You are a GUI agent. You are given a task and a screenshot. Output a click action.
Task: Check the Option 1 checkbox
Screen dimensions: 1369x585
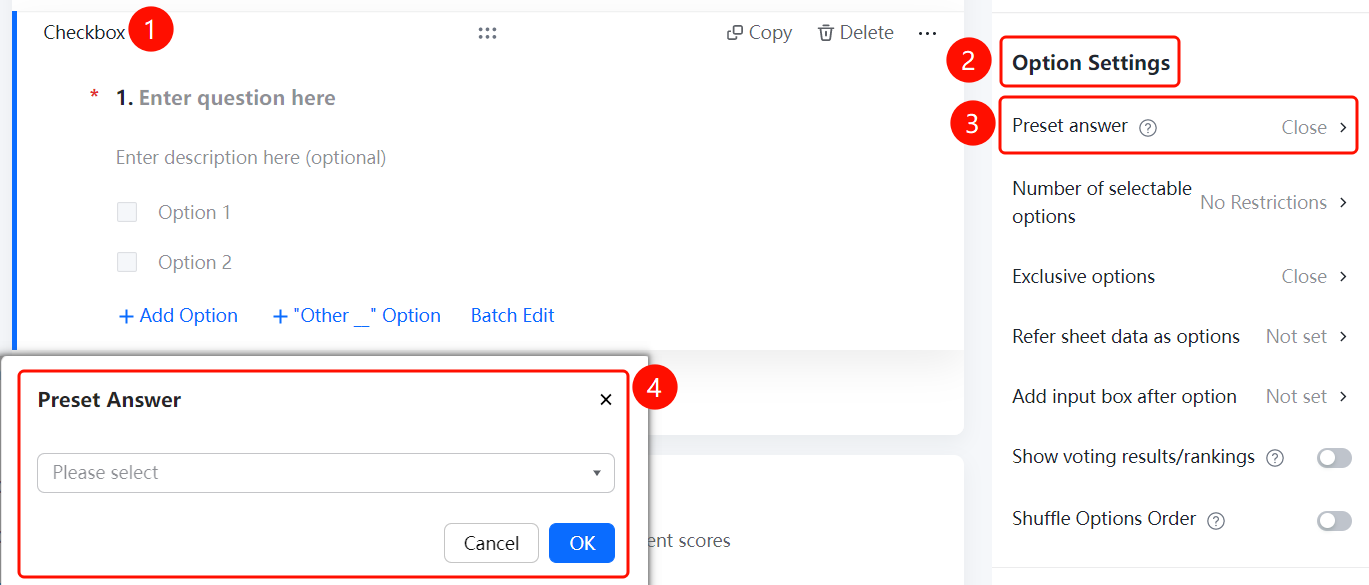[x=127, y=212]
